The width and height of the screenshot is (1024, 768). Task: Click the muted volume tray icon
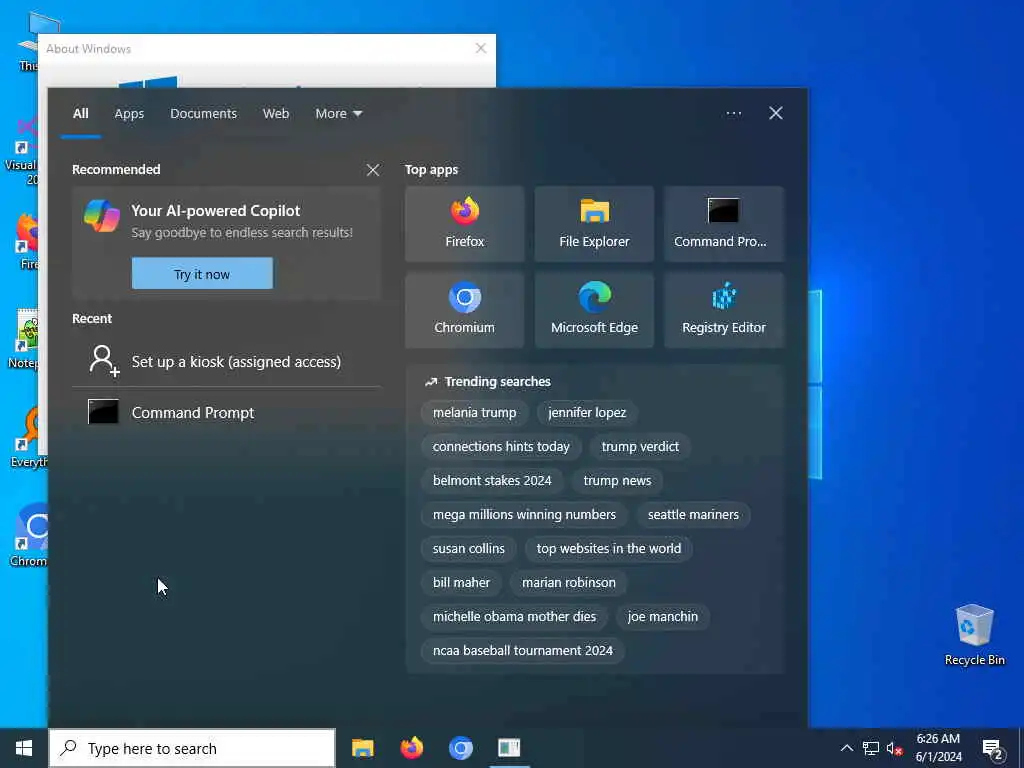[894, 748]
